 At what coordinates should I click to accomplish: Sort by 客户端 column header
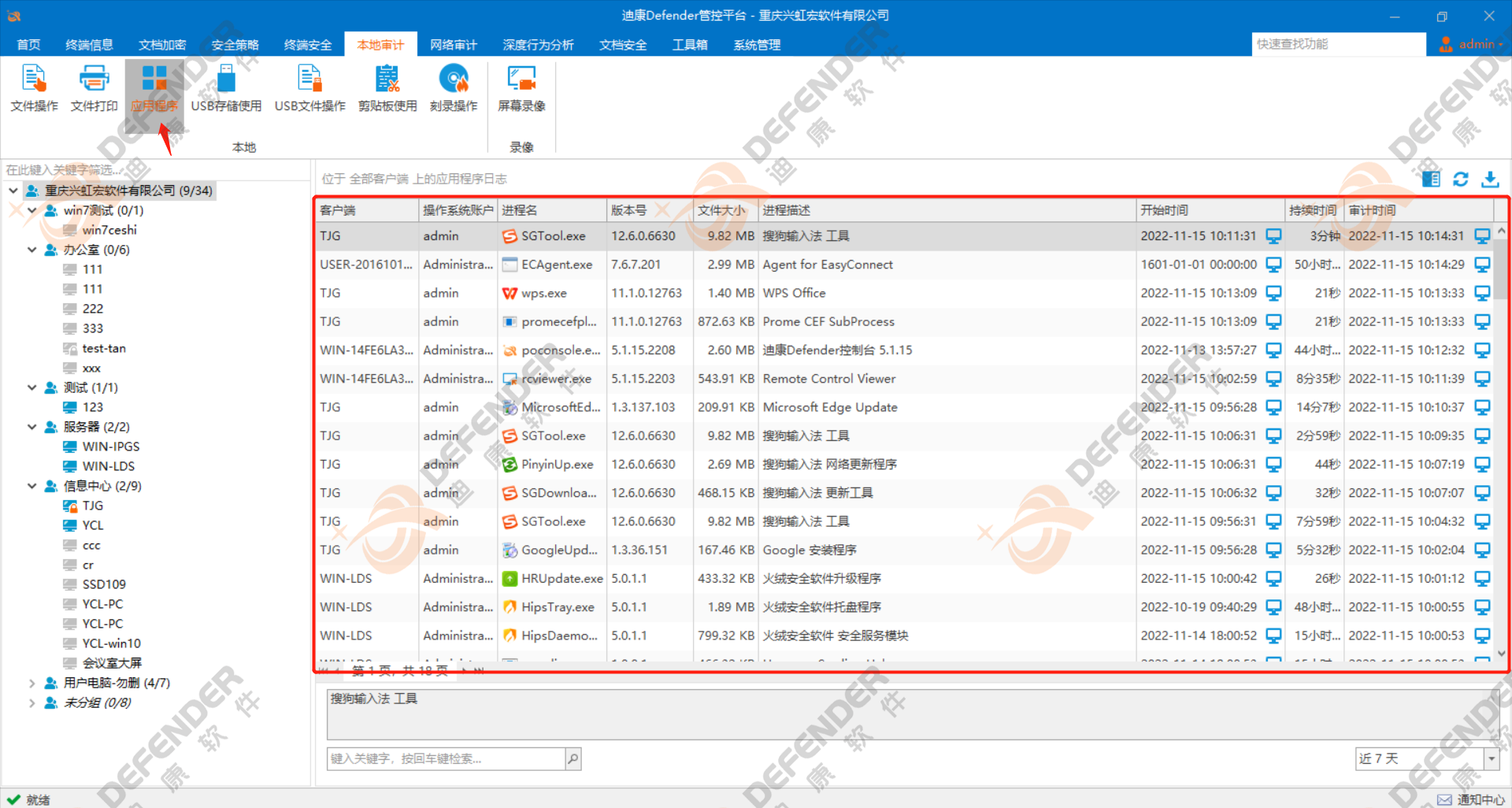pyautogui.click(x=367, y=210)
